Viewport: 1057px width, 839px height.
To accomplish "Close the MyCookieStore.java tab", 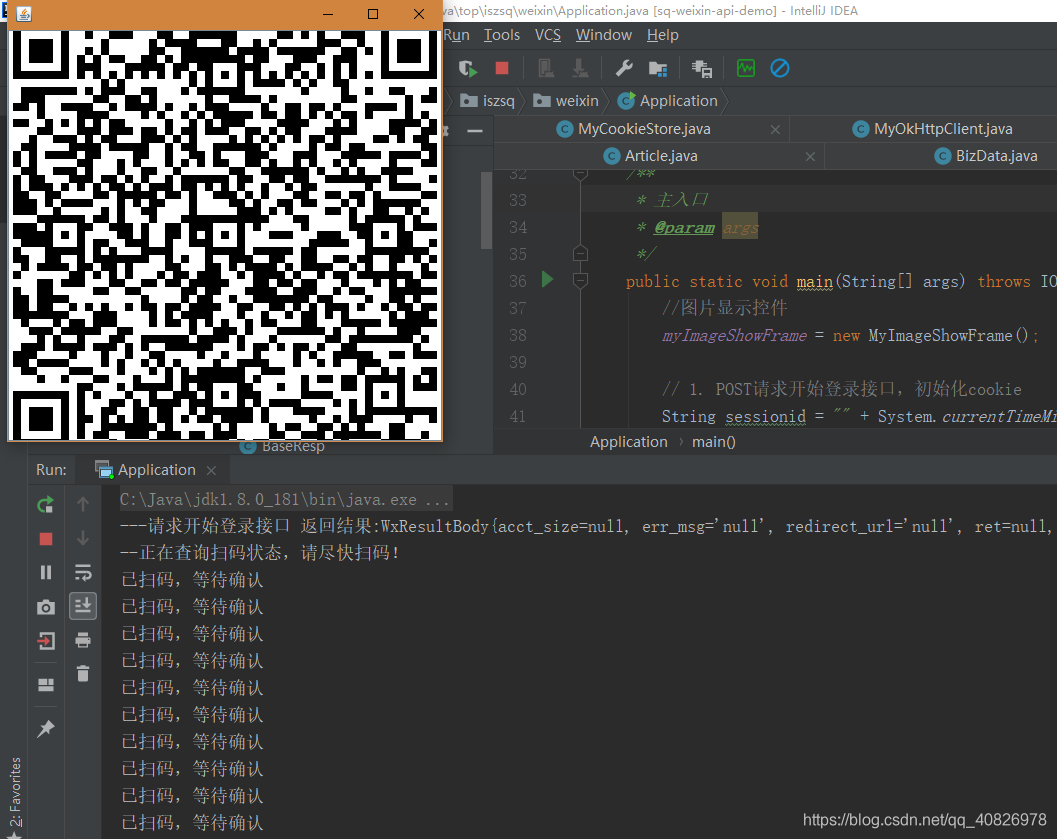I will click(775, 129).
